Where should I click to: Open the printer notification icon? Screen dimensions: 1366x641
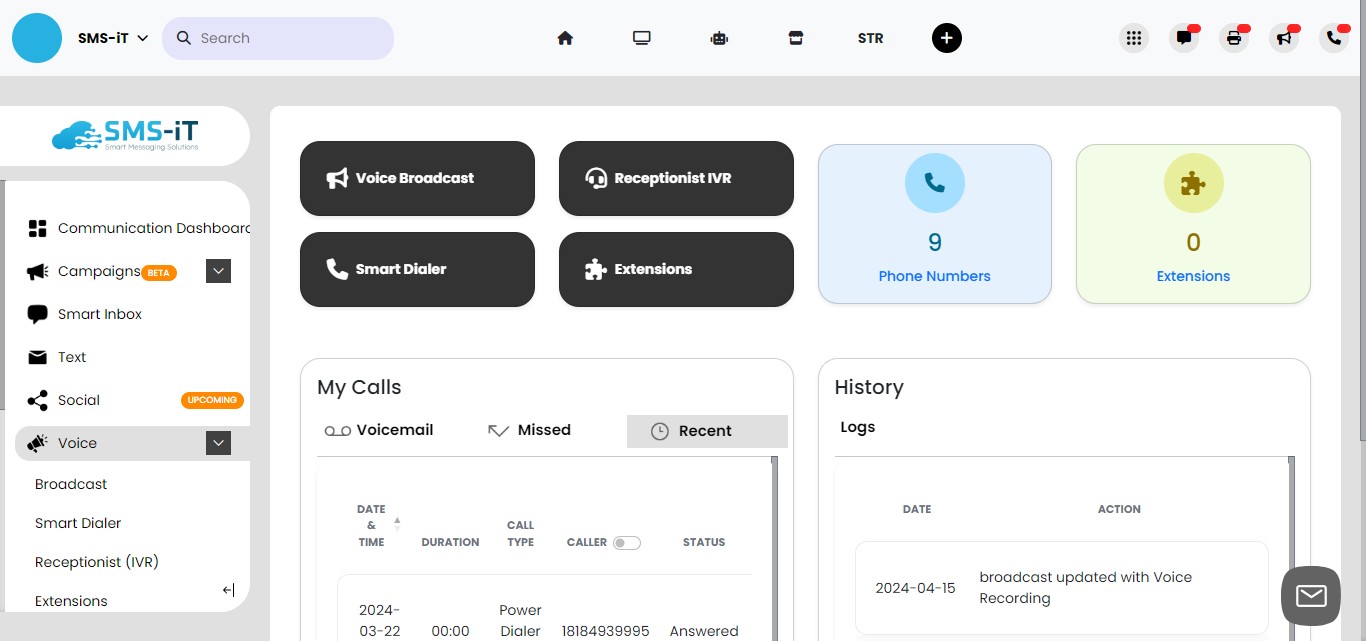[1234, 38]
